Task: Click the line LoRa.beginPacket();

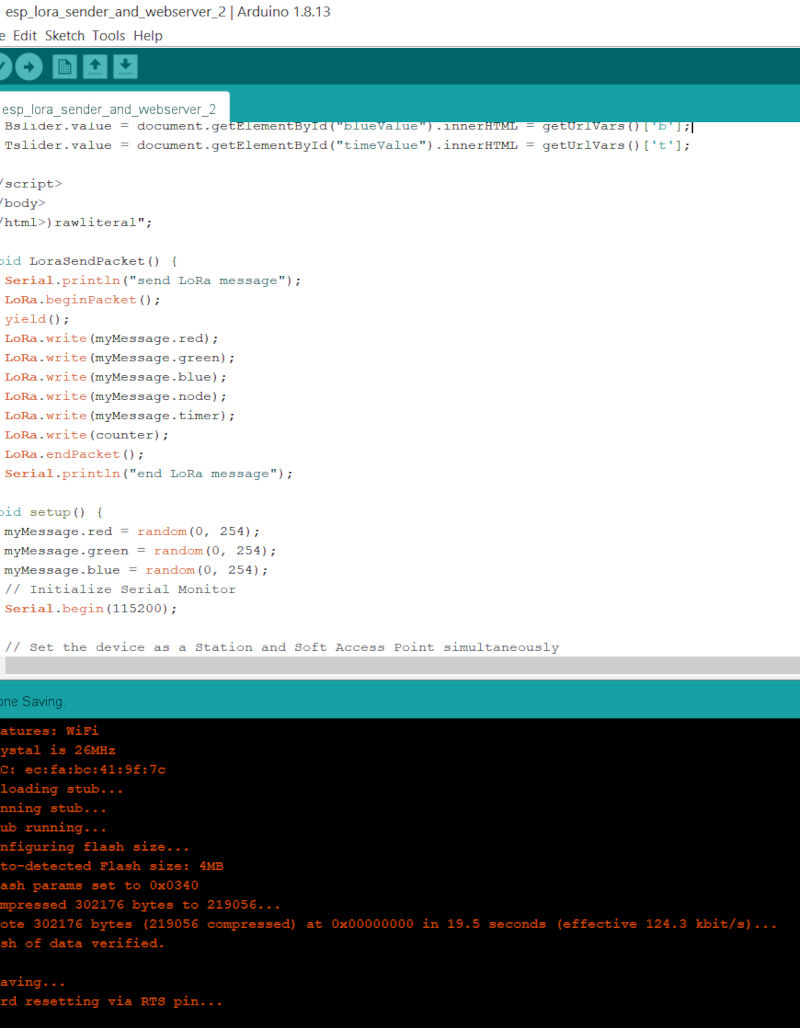Action: pyautogui.click(x=83, y=300)
